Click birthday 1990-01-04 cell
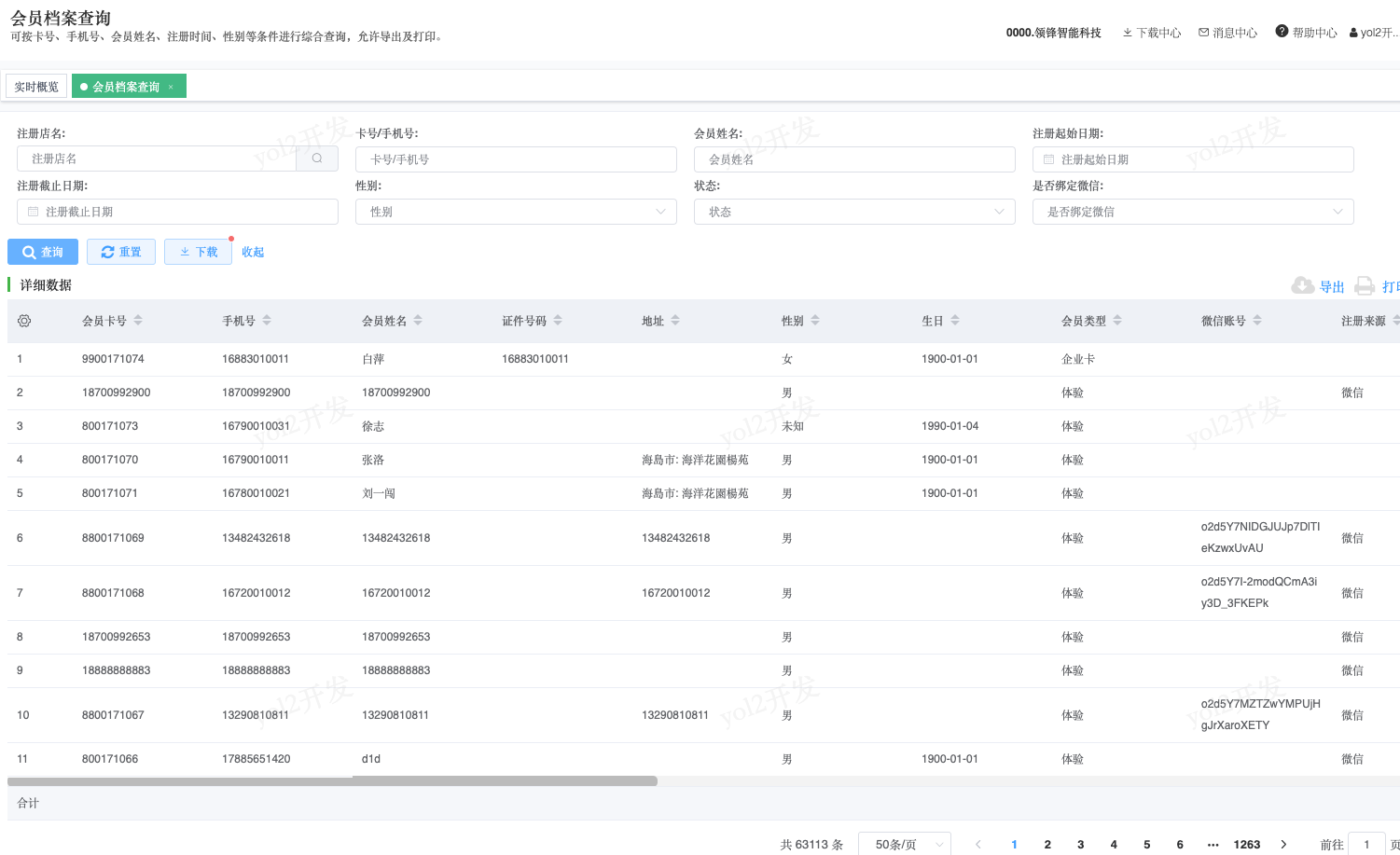Viewport: 1400px width, 855px height. (950, 426)
